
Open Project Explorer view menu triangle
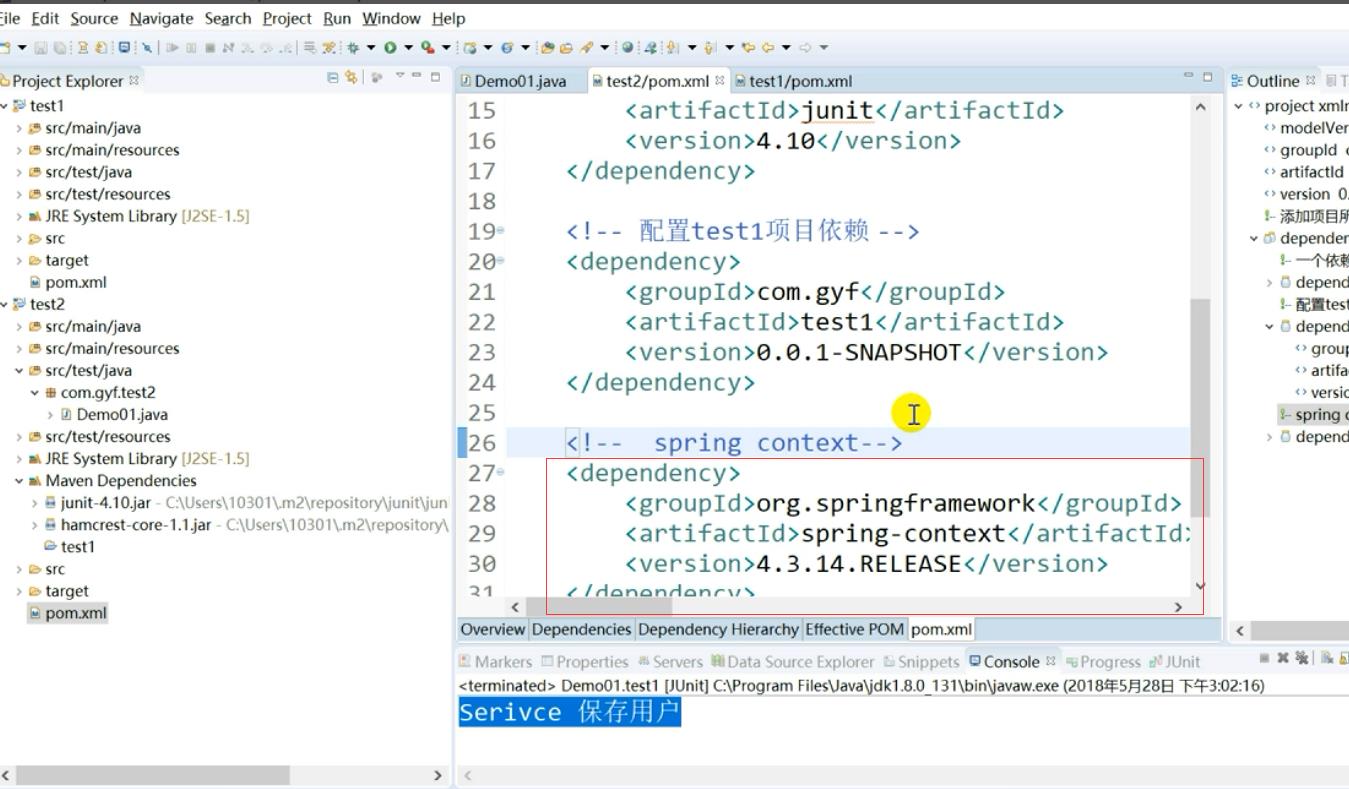(400, 76)
